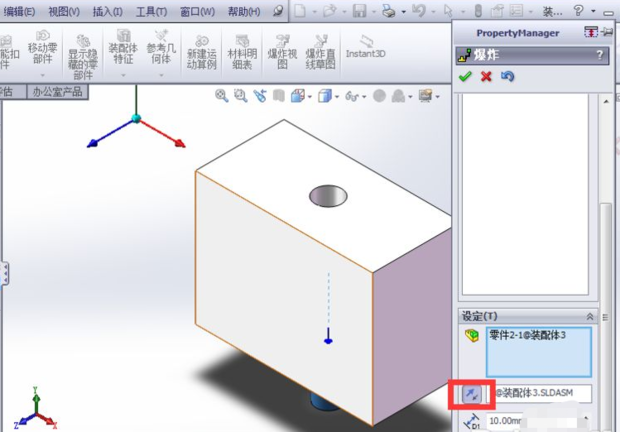620x432 pixels.
Task: Click PropertyManager scrollbar up arrow
Action: click(x=606, y=102)
